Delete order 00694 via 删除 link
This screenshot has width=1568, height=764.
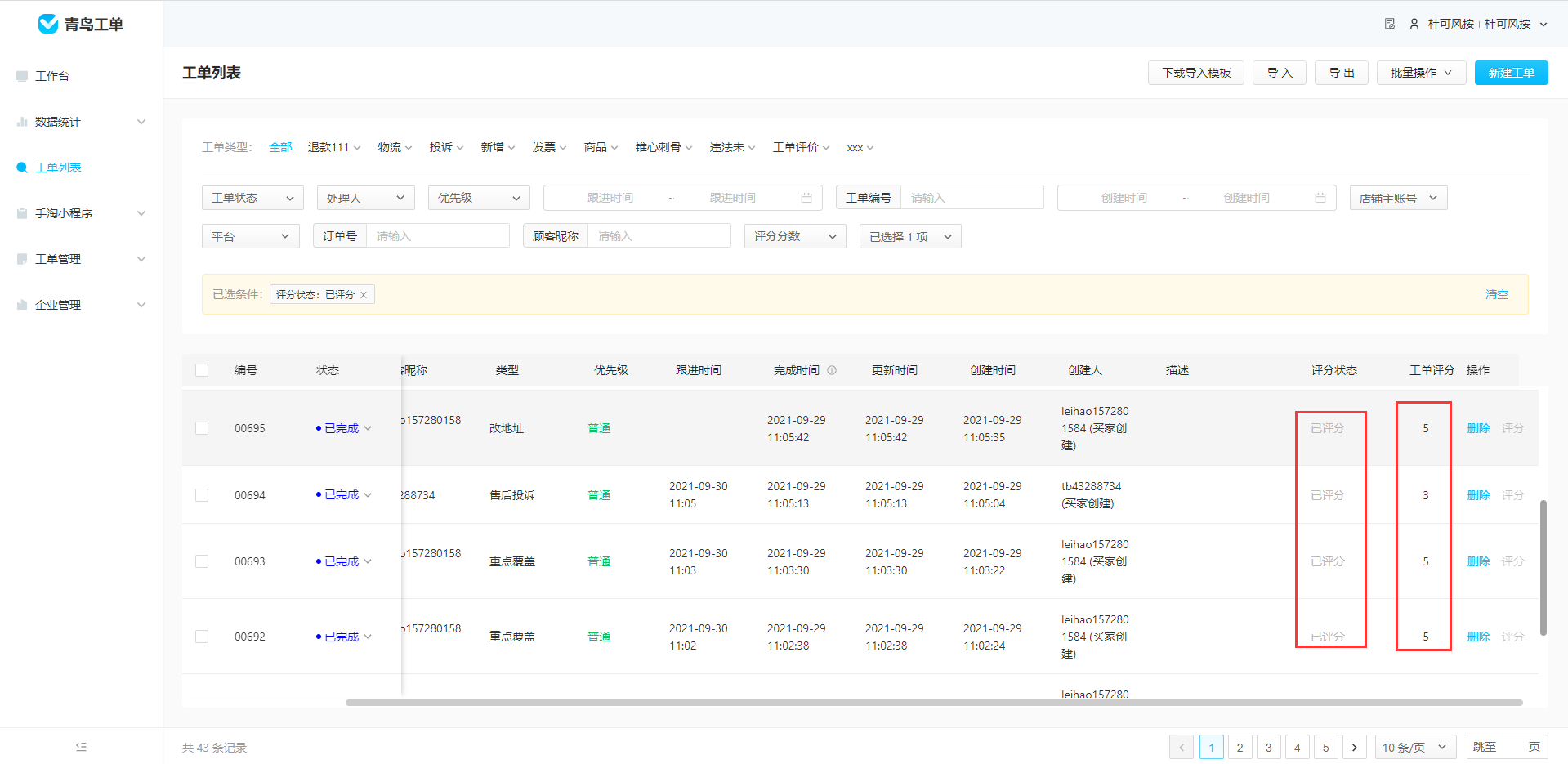pyautogui.click(x=1479, y=495)
